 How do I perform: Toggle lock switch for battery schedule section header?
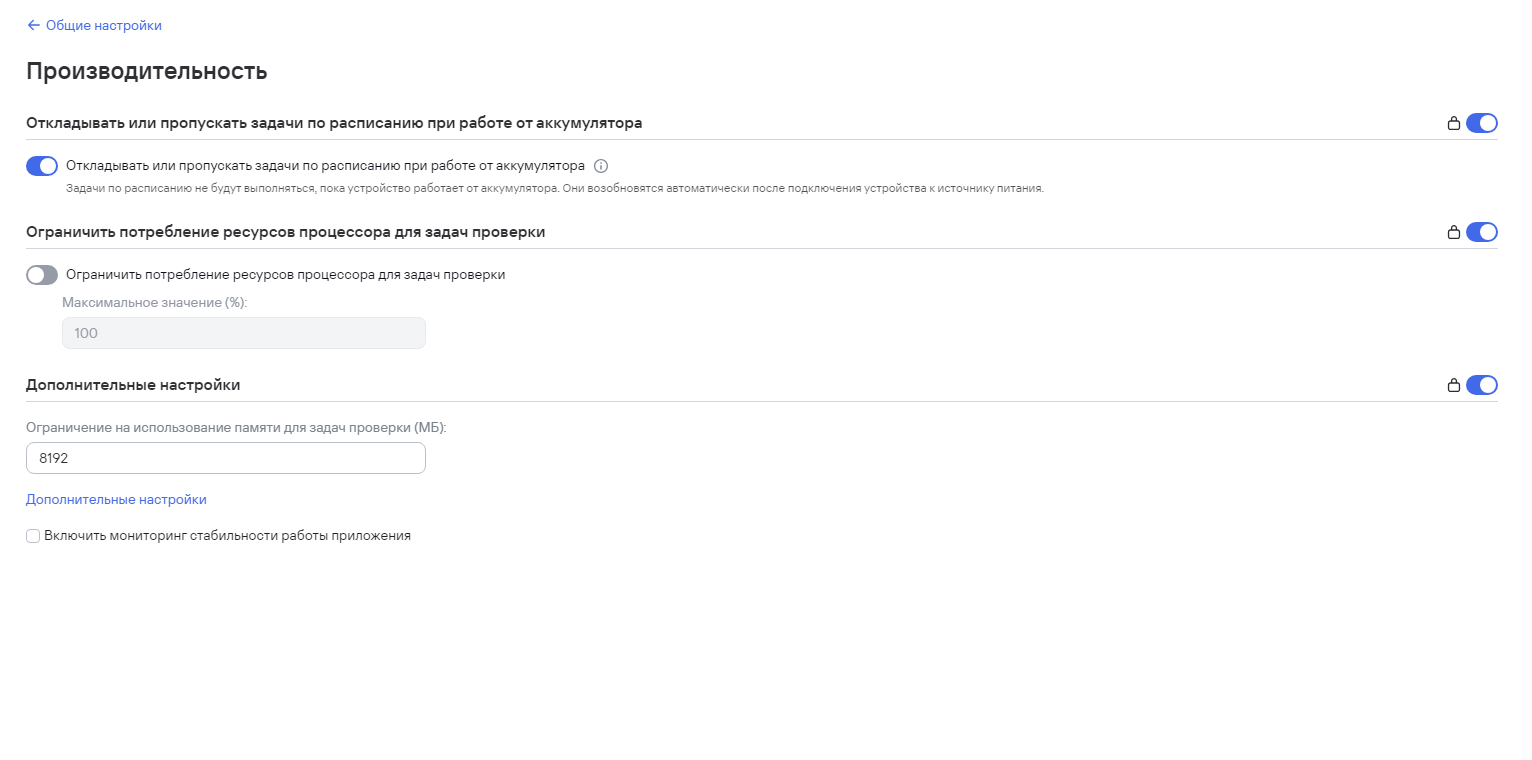pyautogui.click(x=1482, y=123)
